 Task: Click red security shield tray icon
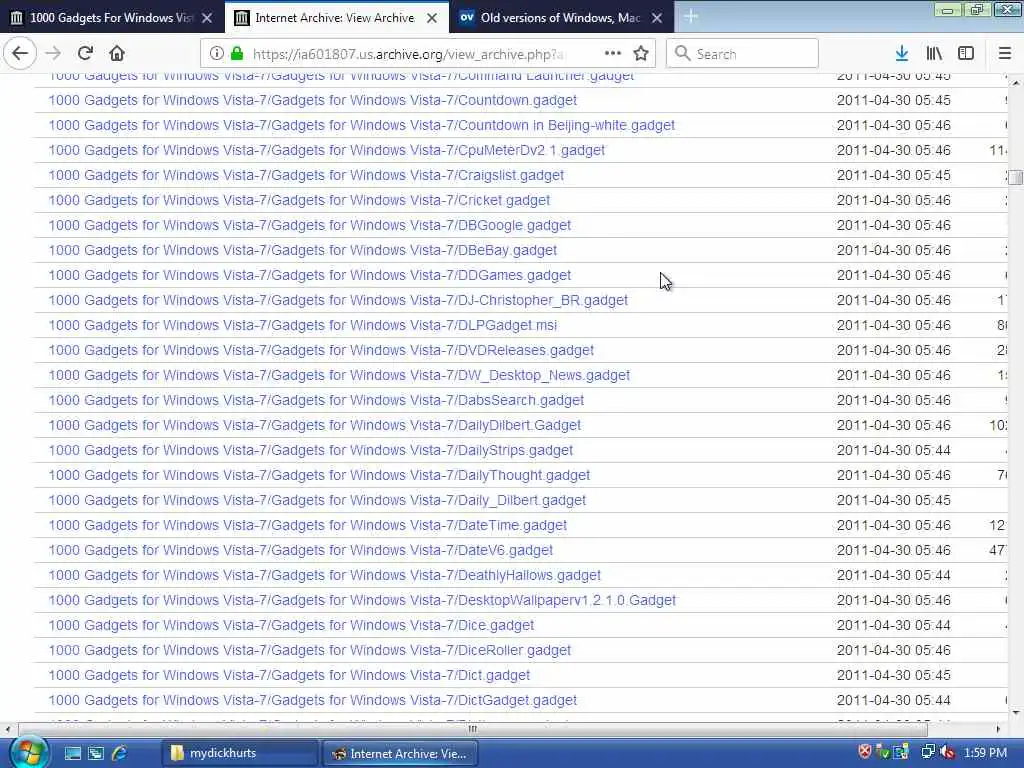click(x=865, y=752)
